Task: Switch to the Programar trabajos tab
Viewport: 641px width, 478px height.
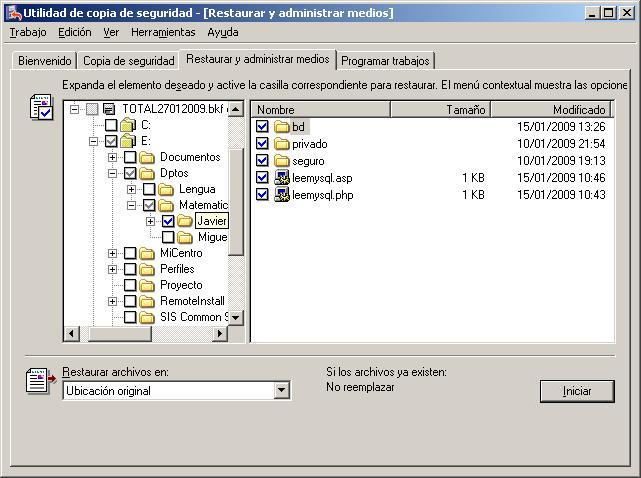Action: 385,61
